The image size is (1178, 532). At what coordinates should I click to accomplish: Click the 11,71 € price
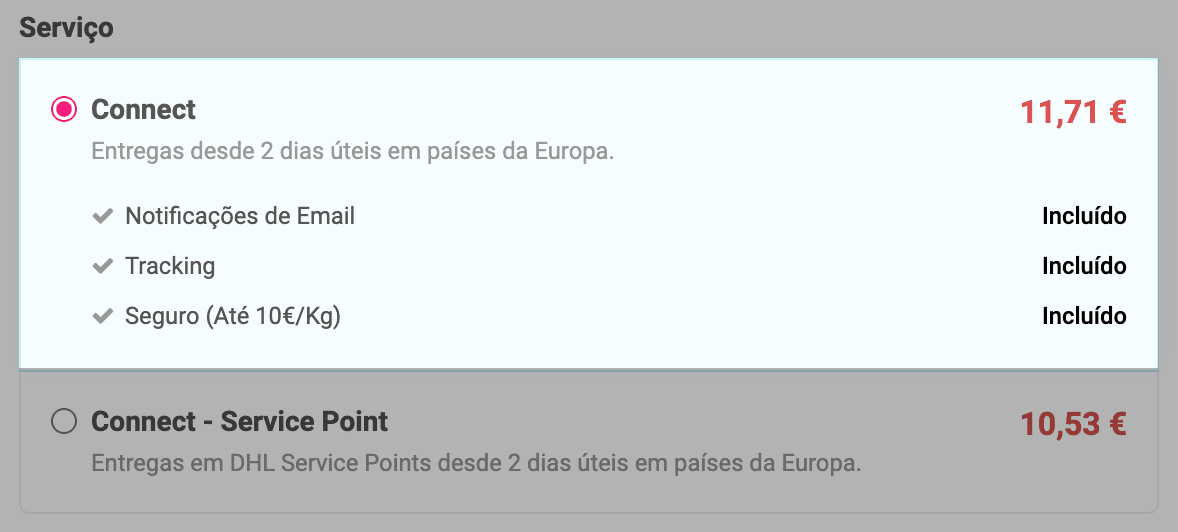[1073, 112]
